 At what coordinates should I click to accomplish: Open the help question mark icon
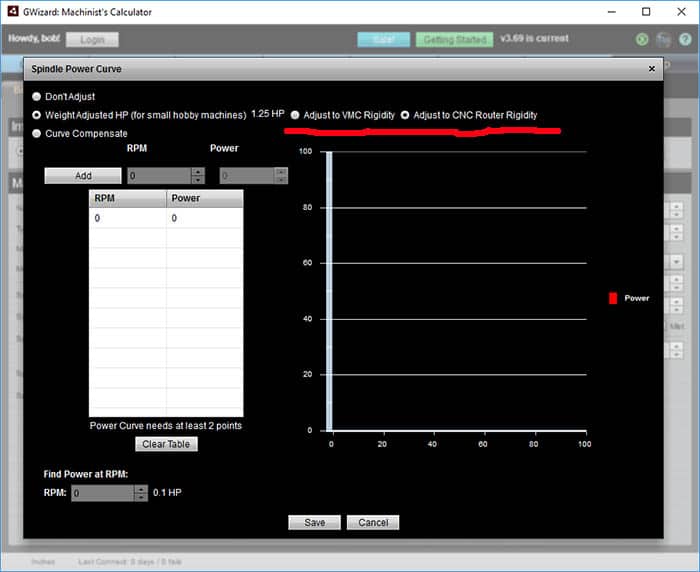(x=685, y=39)
